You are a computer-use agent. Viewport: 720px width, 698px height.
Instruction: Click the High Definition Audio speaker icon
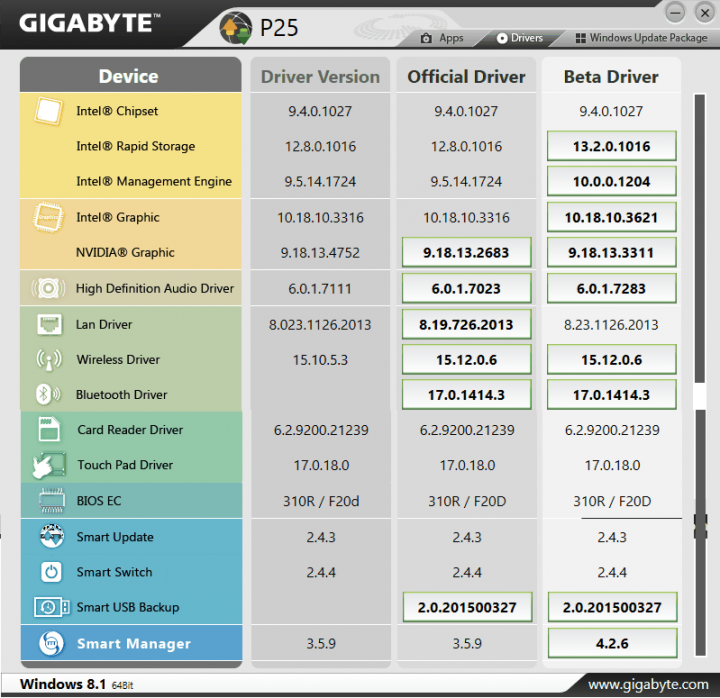pyautogui.click(x=48, y=288)
